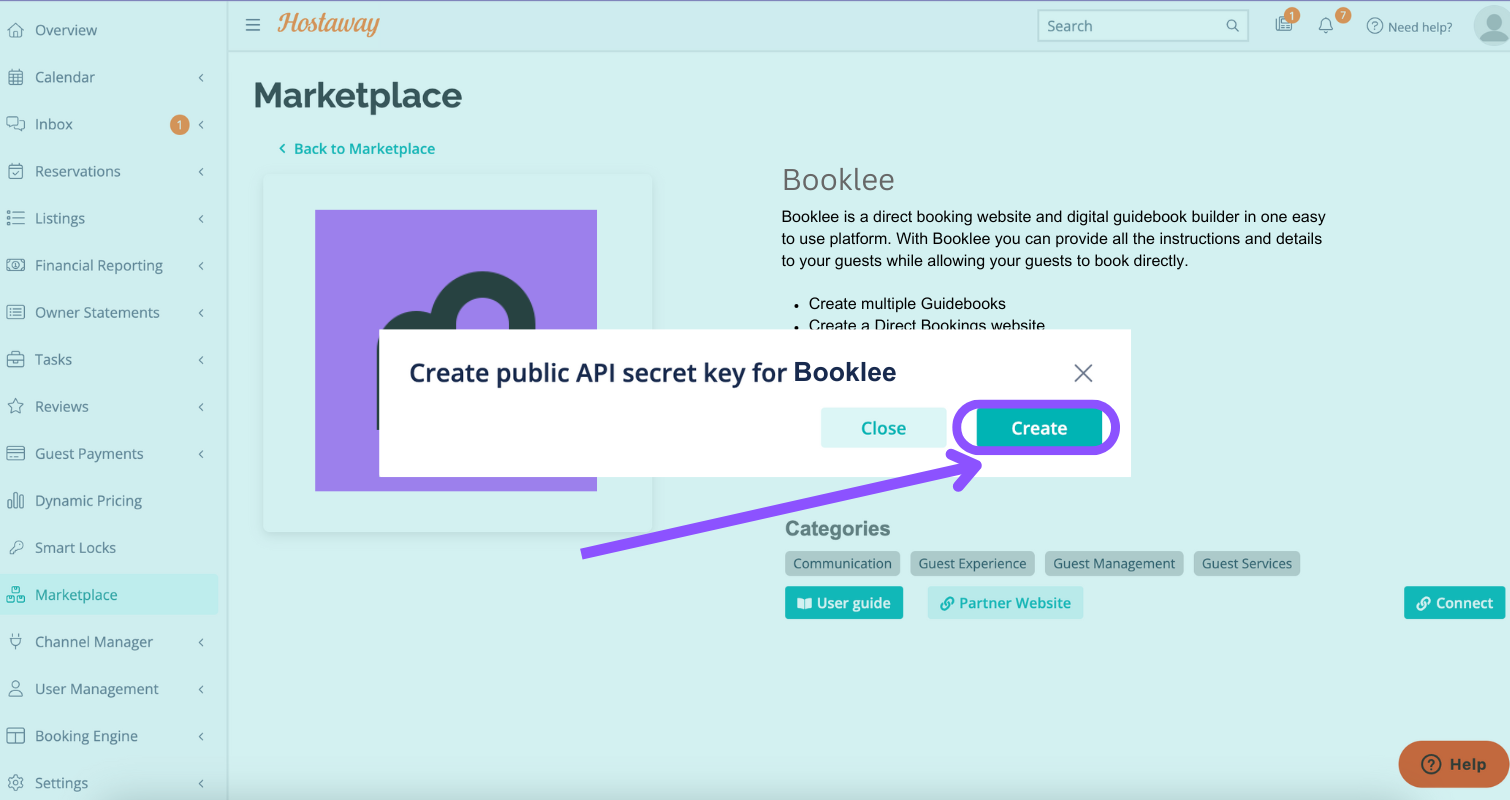Go Back to Marketplace link
This screenshot has width=1510, height=800.
pyautogui.click(x=356, y=148)
